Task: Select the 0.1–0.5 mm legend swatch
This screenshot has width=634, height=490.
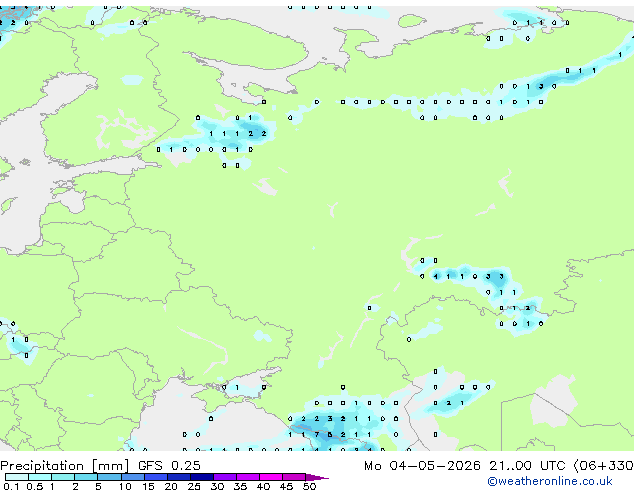Action: (x=17, y=477)
